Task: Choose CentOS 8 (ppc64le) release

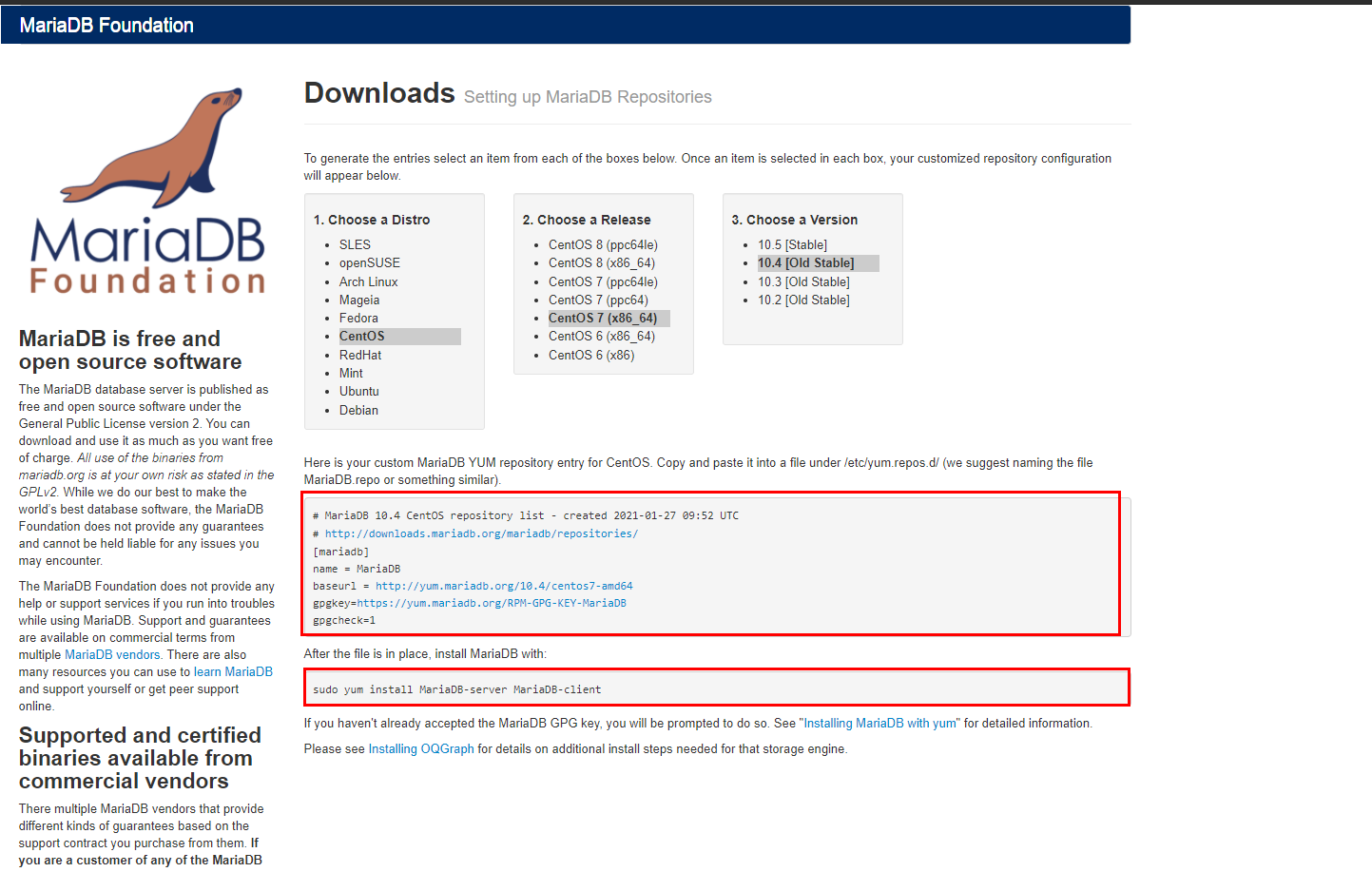Action: pyautogui.click(x=603, y=244)
